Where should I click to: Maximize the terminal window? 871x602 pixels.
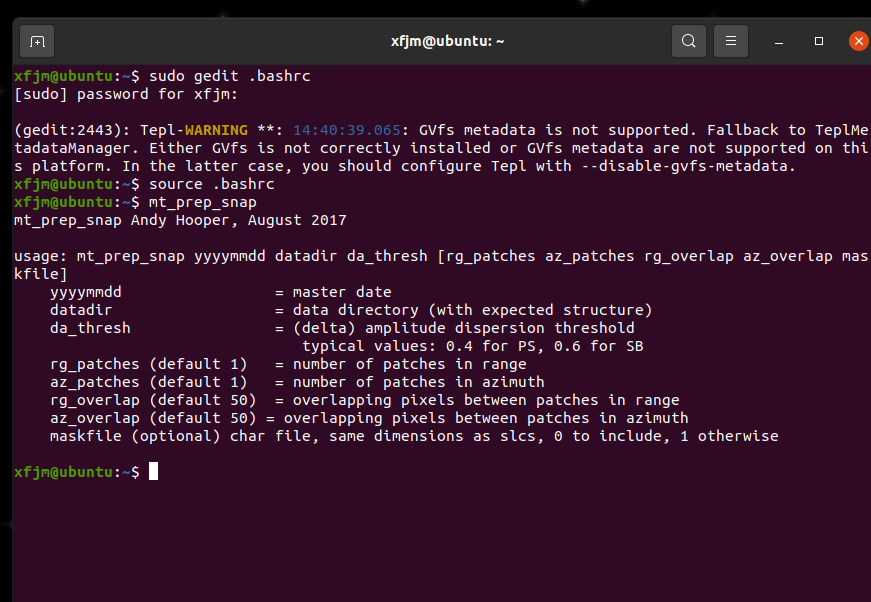click(819, 41)
